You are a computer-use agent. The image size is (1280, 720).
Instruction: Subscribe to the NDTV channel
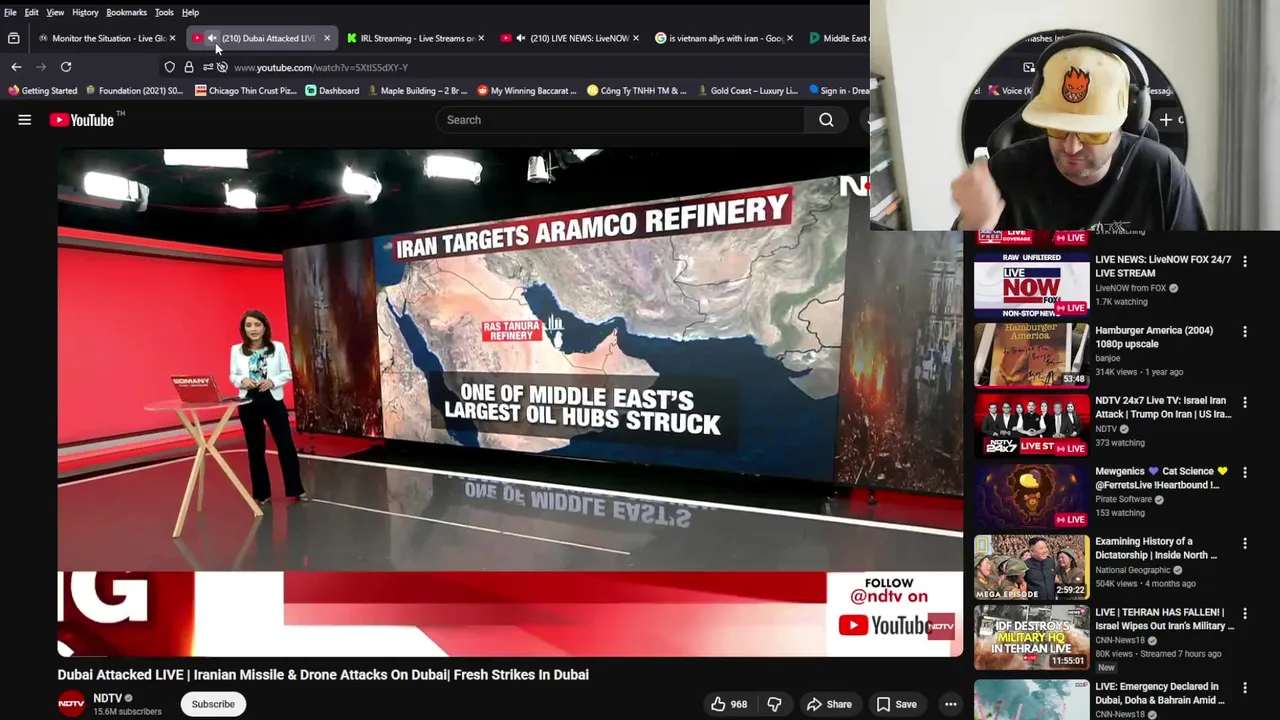pos(213,704)
